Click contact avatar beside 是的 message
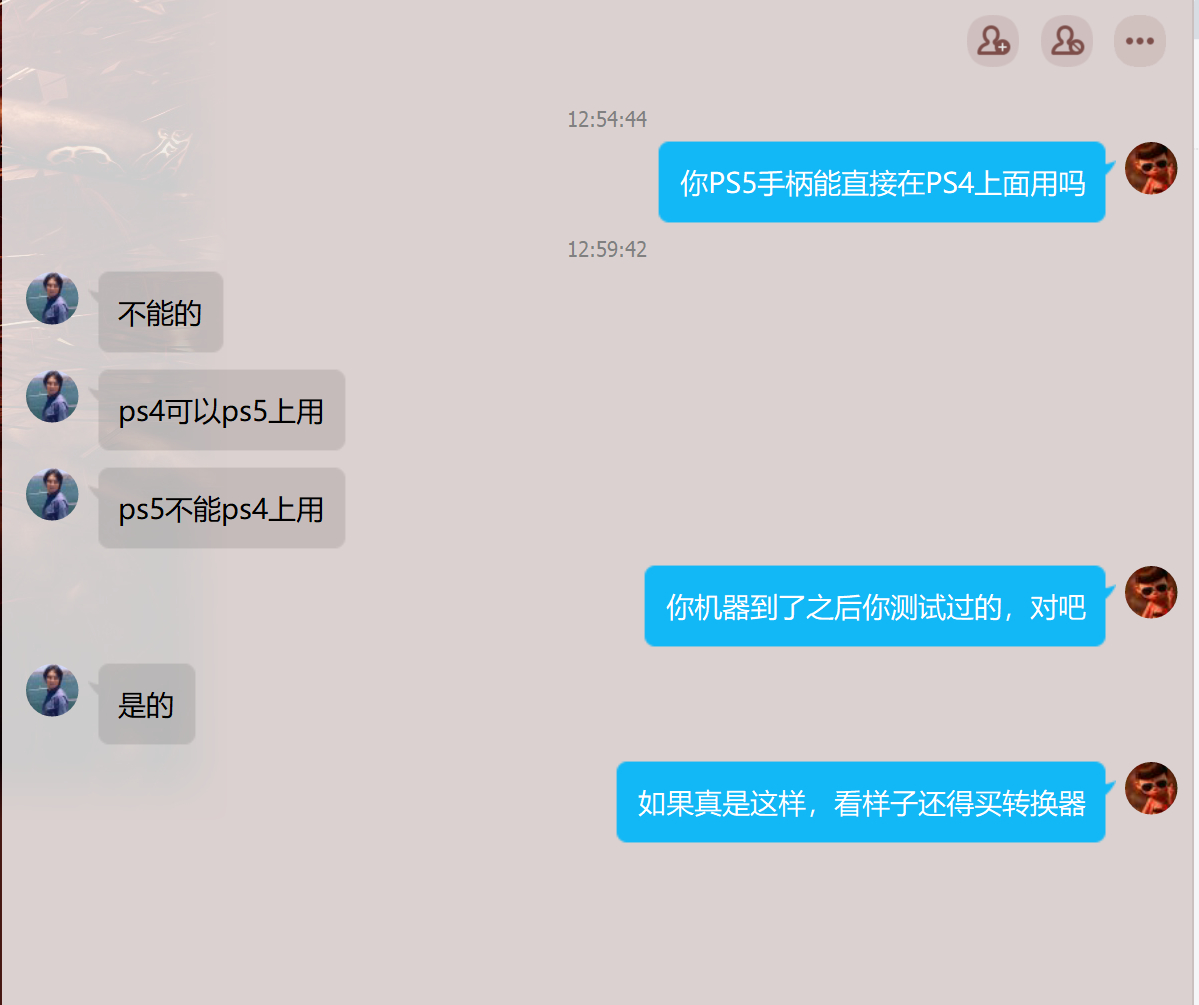 [x=52, y=690]
